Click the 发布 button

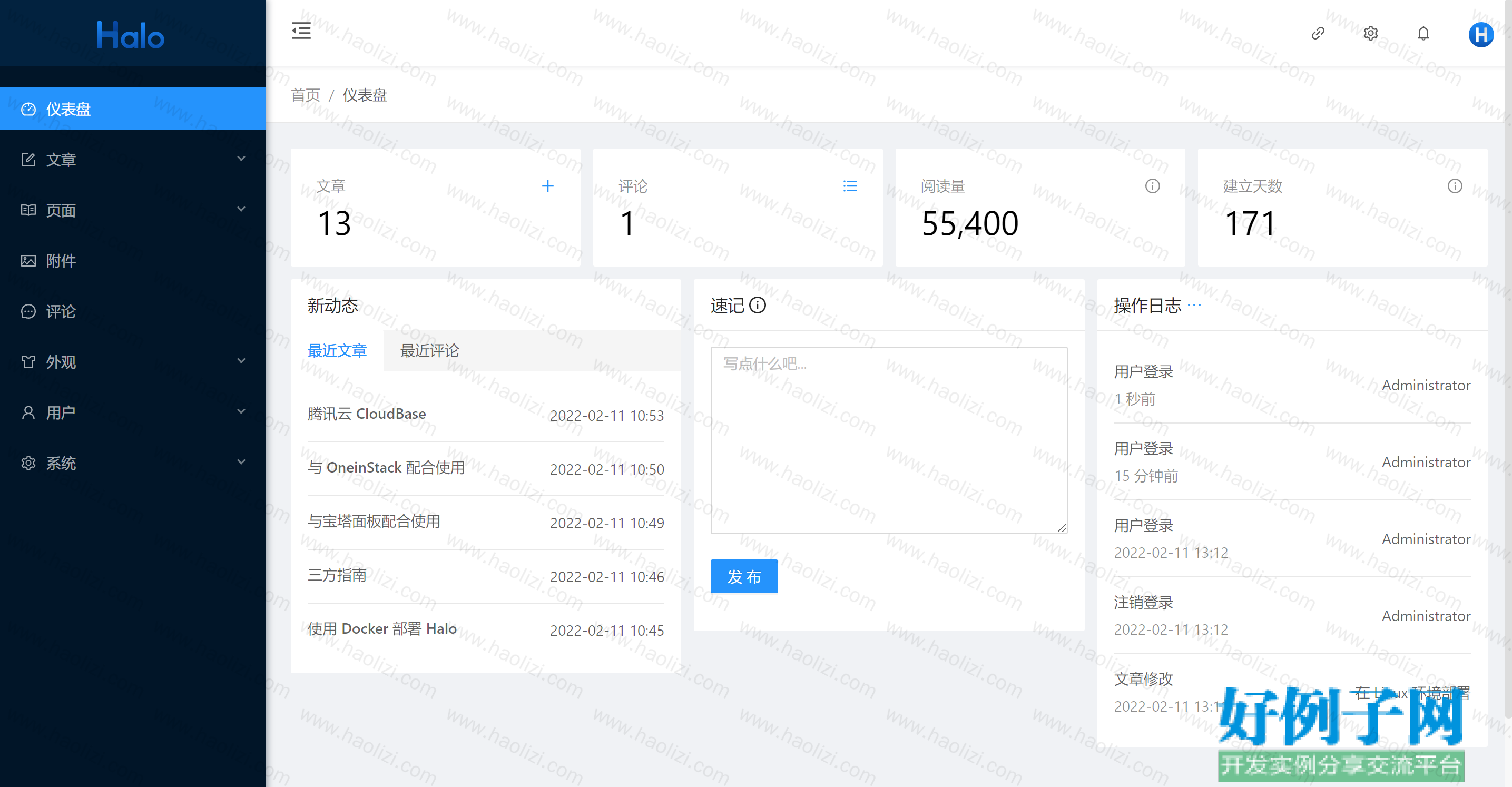[x=744, y=576]
